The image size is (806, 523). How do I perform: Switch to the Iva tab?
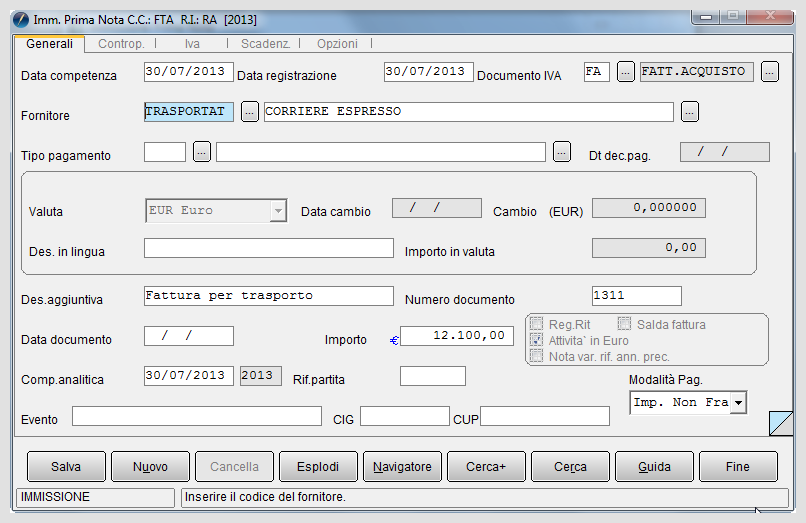192,44
